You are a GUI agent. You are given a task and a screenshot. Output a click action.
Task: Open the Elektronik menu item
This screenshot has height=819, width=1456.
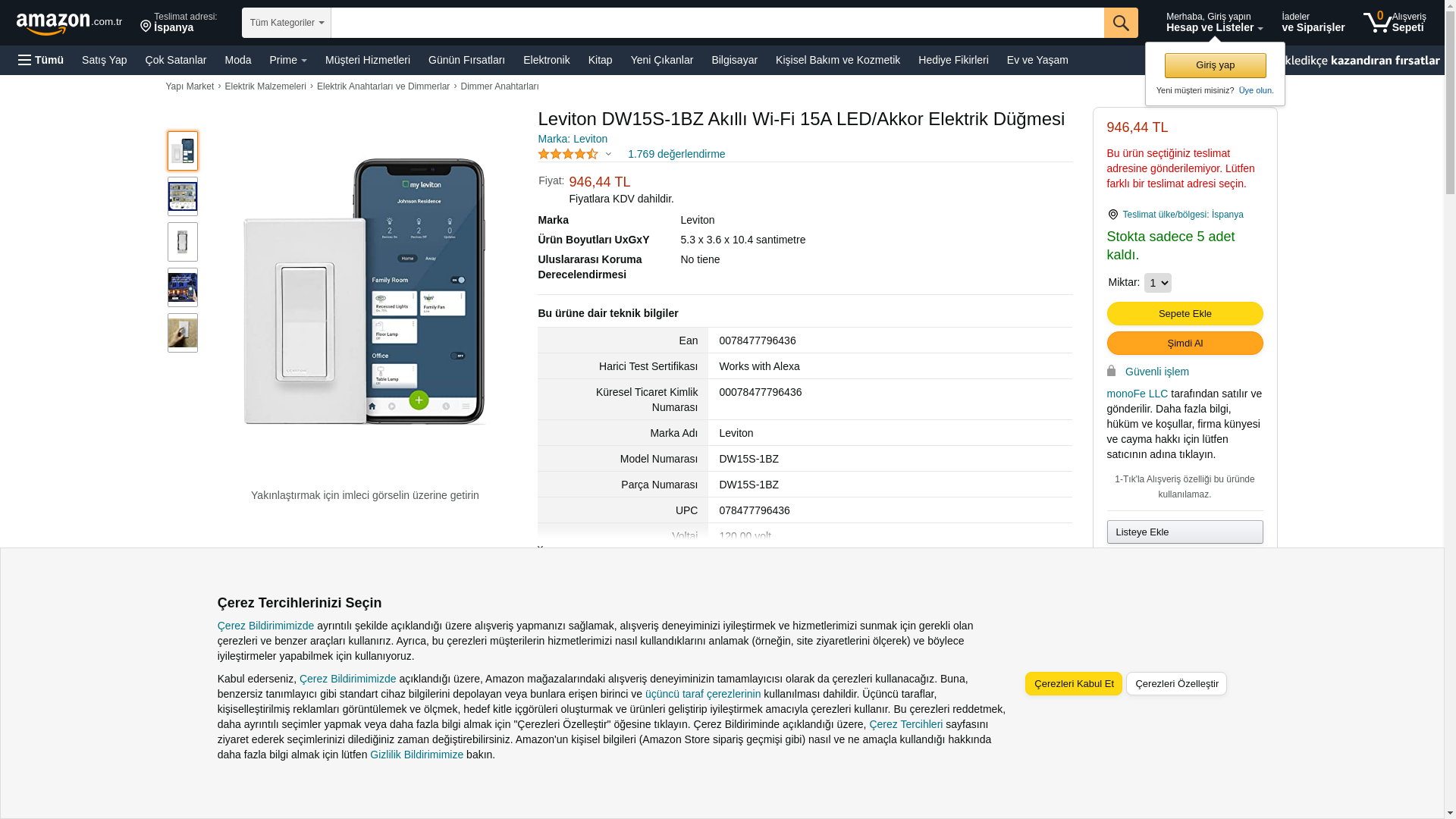(546, 60)
